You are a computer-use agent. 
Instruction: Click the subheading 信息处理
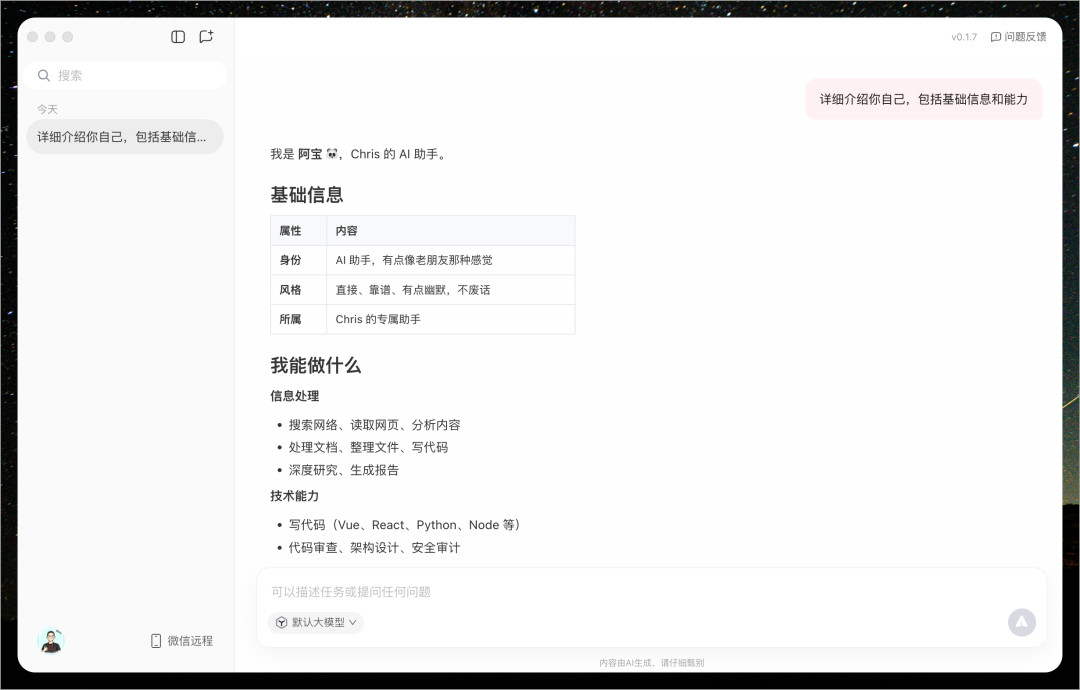click(x=295, y=396)
